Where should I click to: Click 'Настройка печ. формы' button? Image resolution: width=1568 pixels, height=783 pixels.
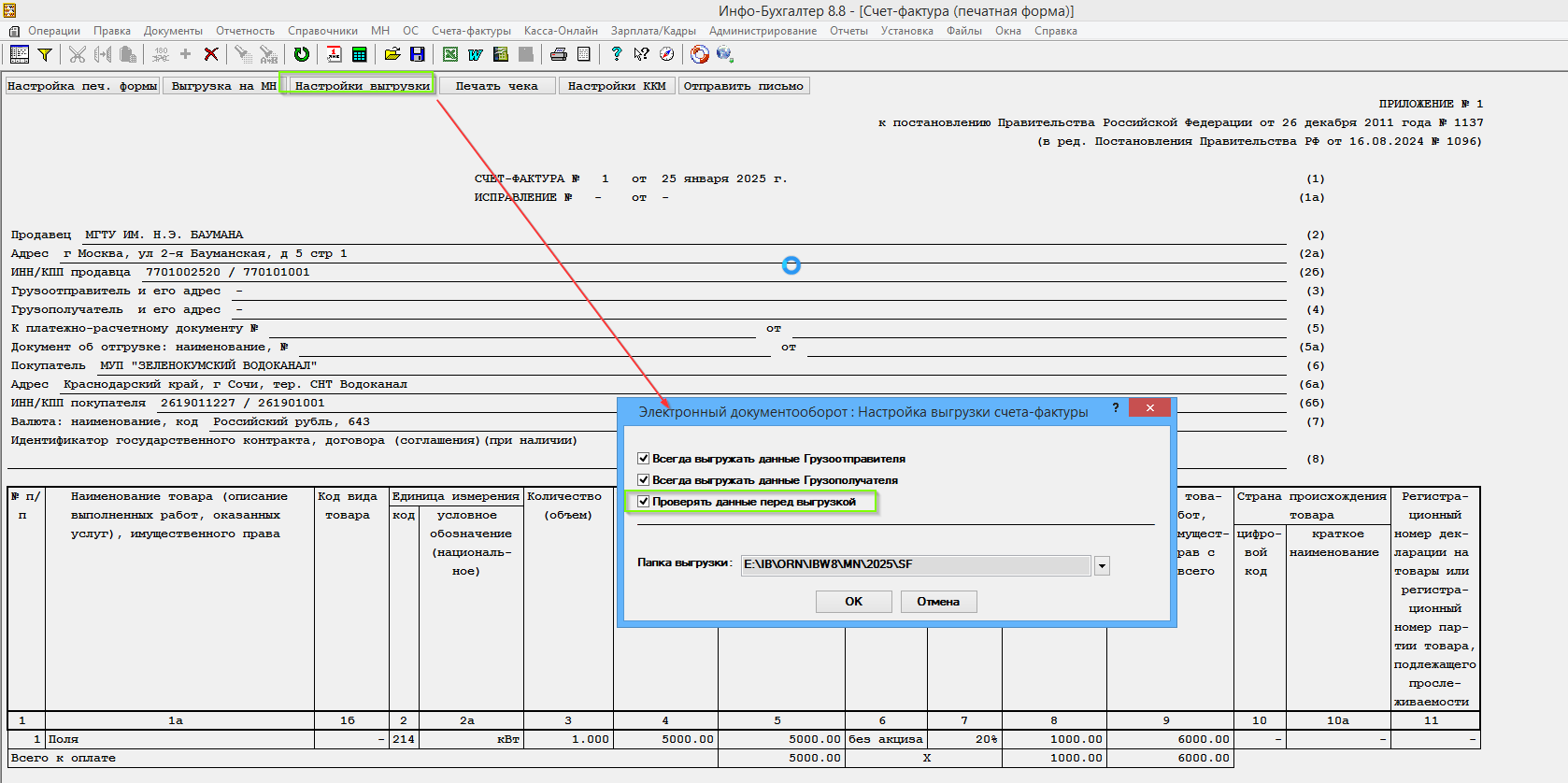click(x=82, y=86)
